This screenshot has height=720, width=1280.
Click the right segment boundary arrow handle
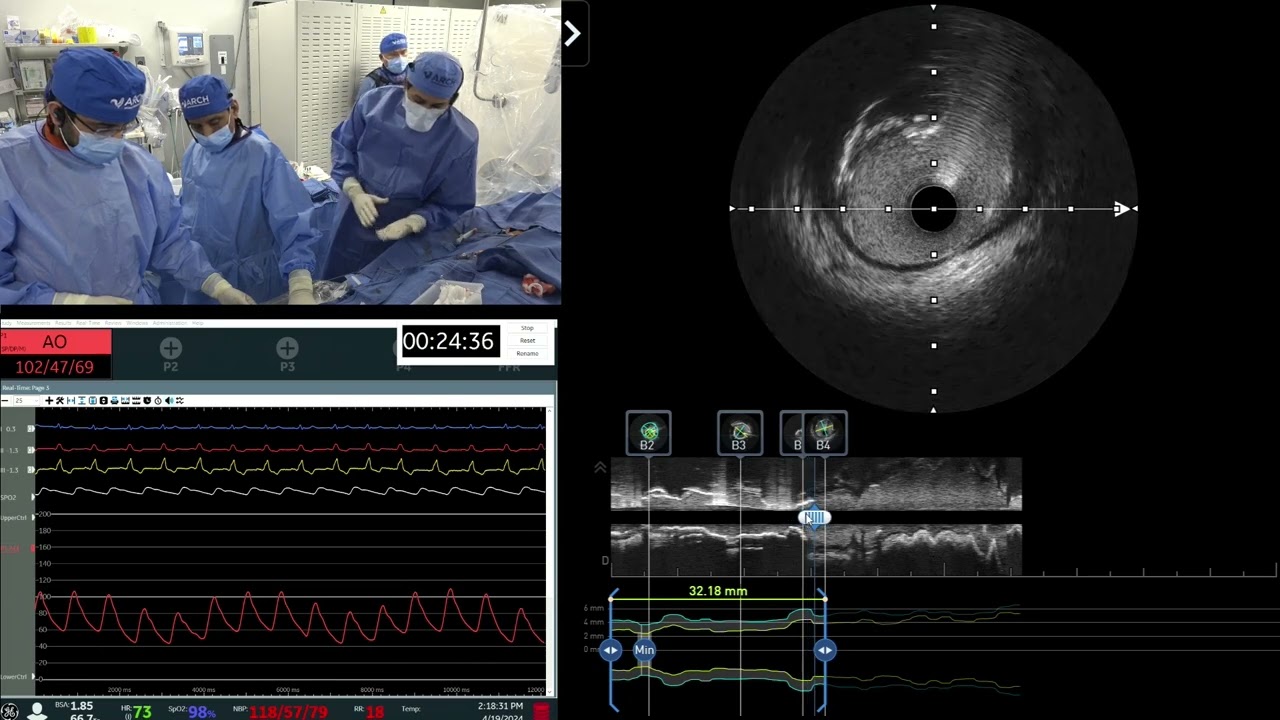(x=825, y=650)
